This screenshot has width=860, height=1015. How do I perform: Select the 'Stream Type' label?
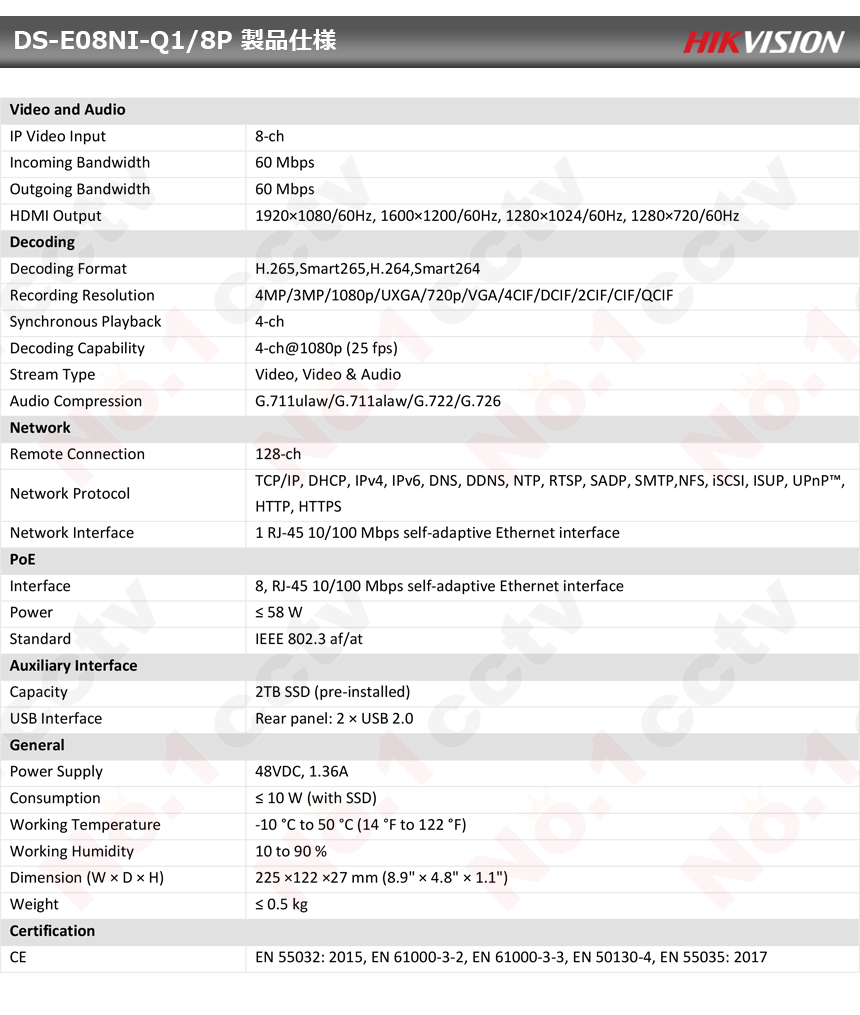tap(52, 375)
